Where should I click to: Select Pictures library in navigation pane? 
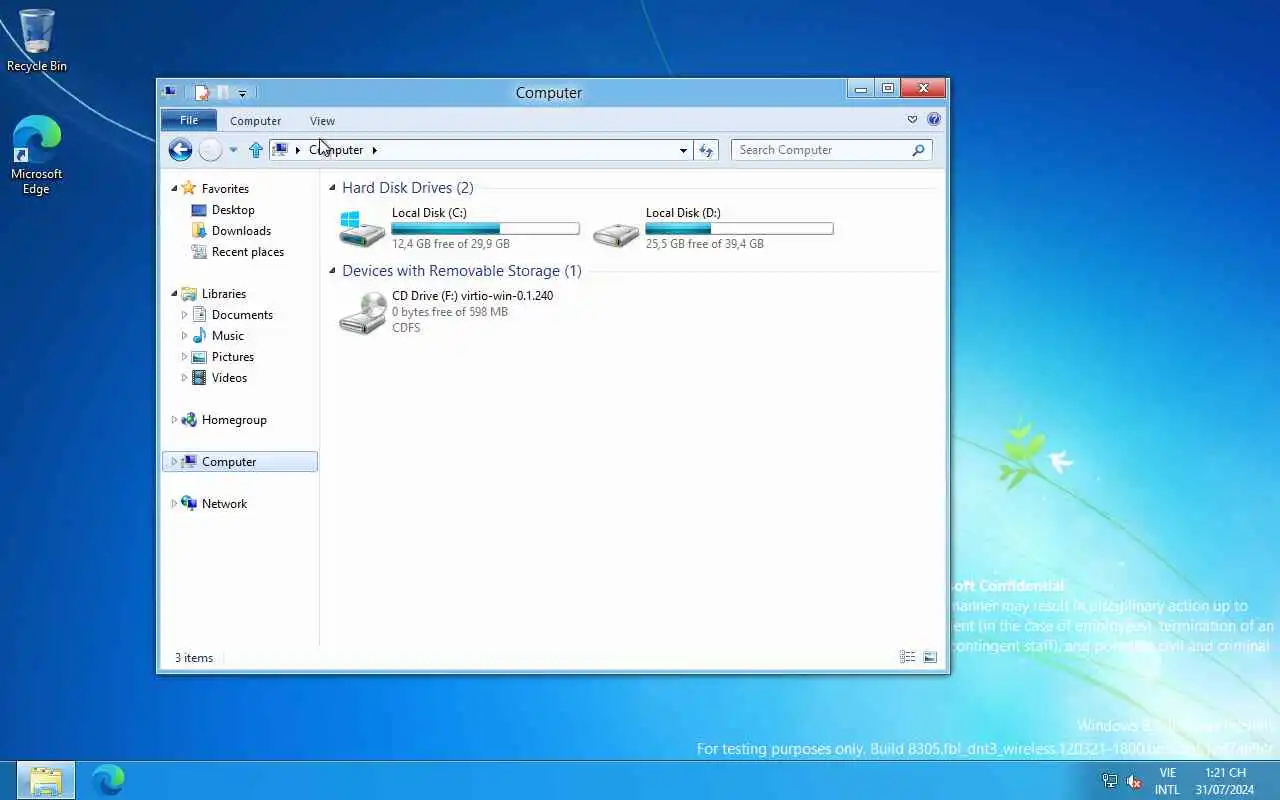coord(232,357)
